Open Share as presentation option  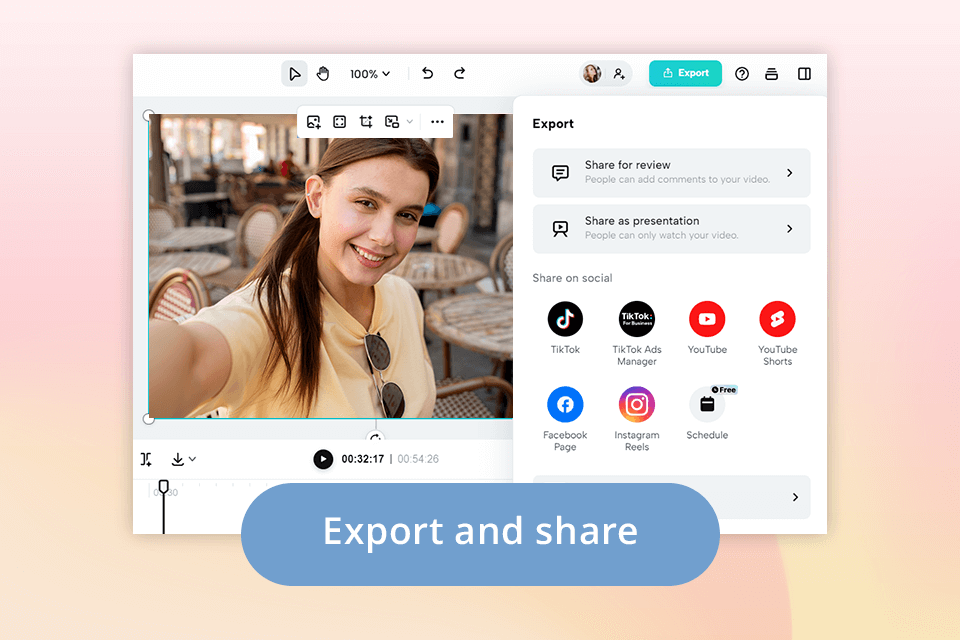(x=672, y=228)
